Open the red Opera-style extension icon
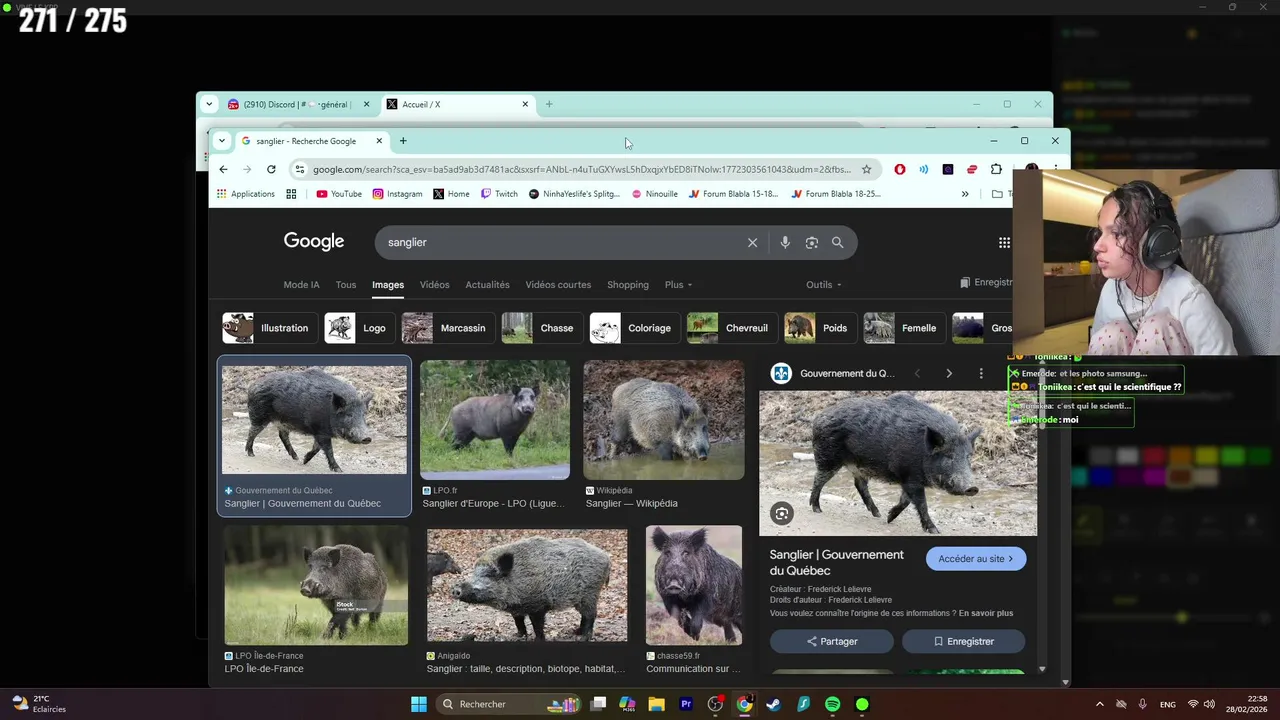This screenshot has width=1280, height=720. click(x=900, y=169)
